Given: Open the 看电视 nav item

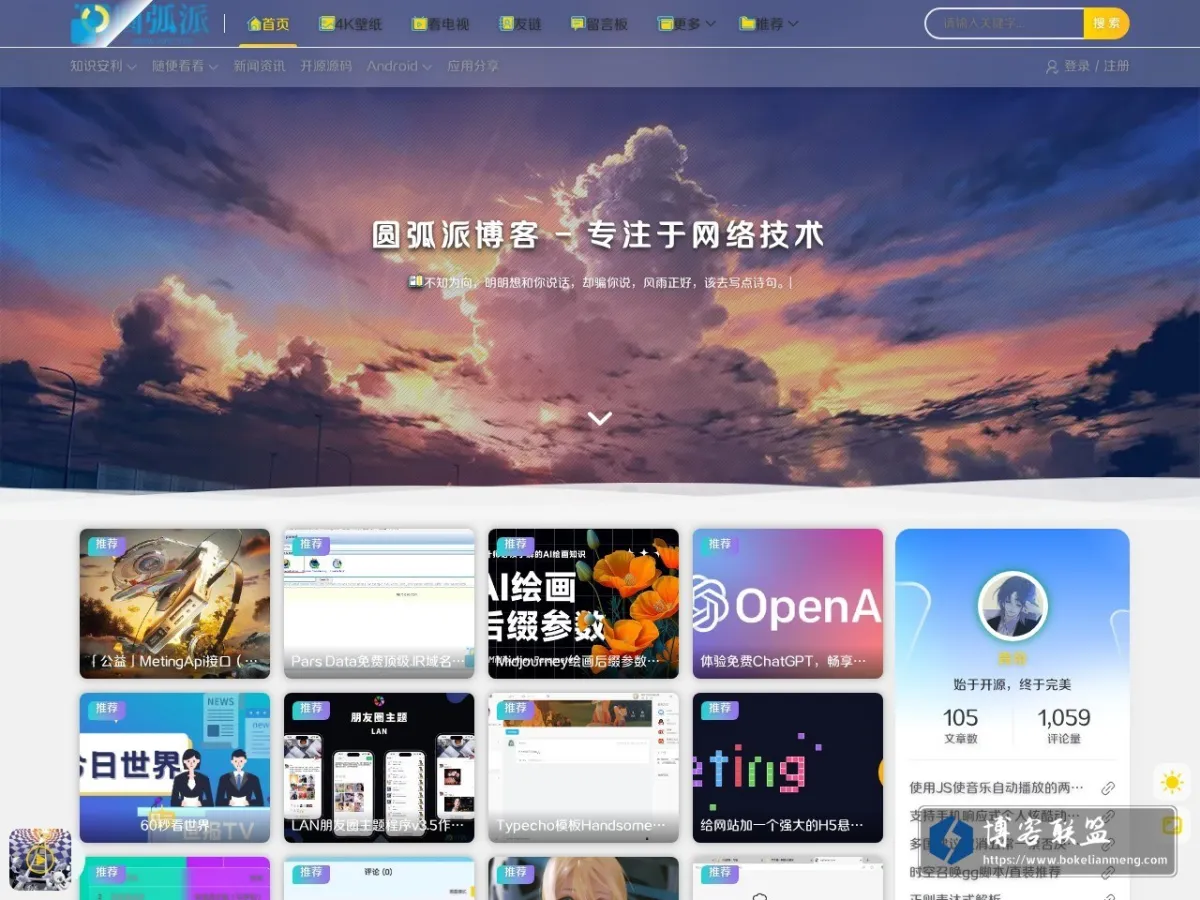Looking at the screenshot, I should point(440,23).
